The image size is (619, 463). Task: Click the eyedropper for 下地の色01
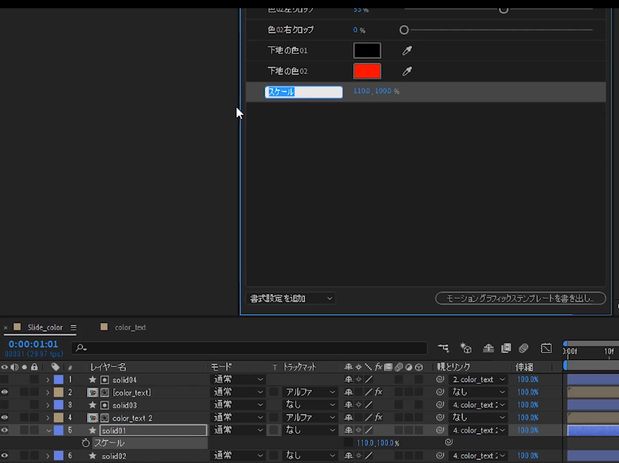(x=407, y=50)
